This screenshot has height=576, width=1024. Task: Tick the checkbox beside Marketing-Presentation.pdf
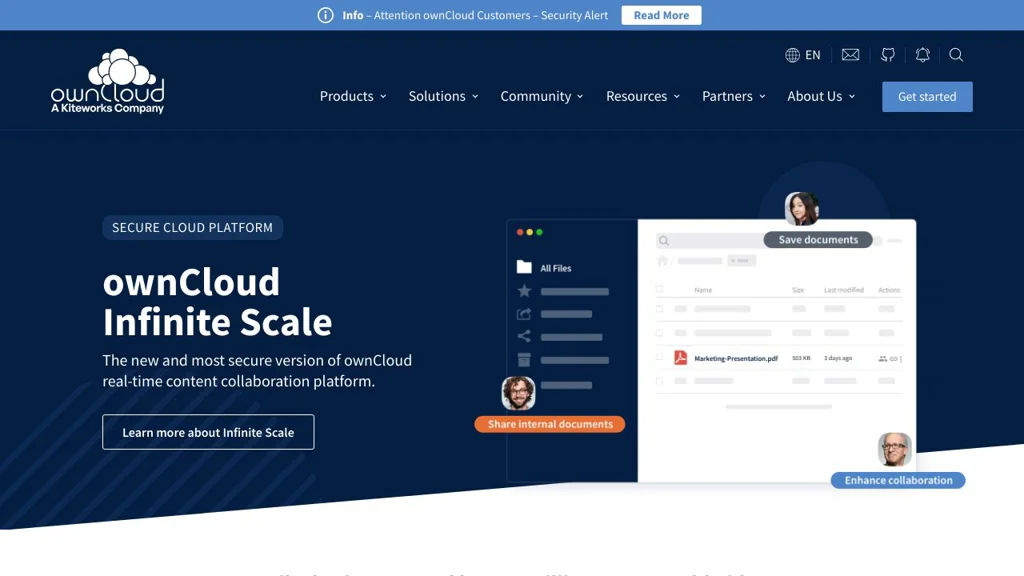(x=659, y=357)
